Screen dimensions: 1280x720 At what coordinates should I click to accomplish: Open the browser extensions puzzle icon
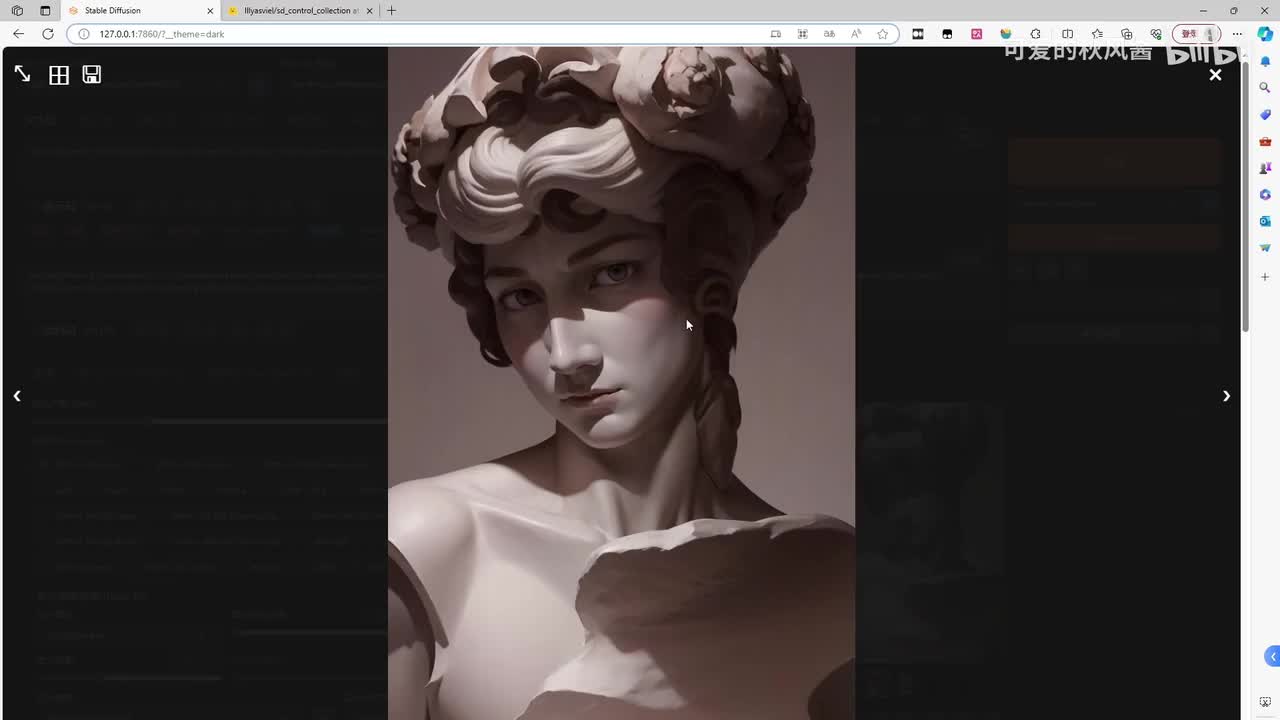[1036, 34]
